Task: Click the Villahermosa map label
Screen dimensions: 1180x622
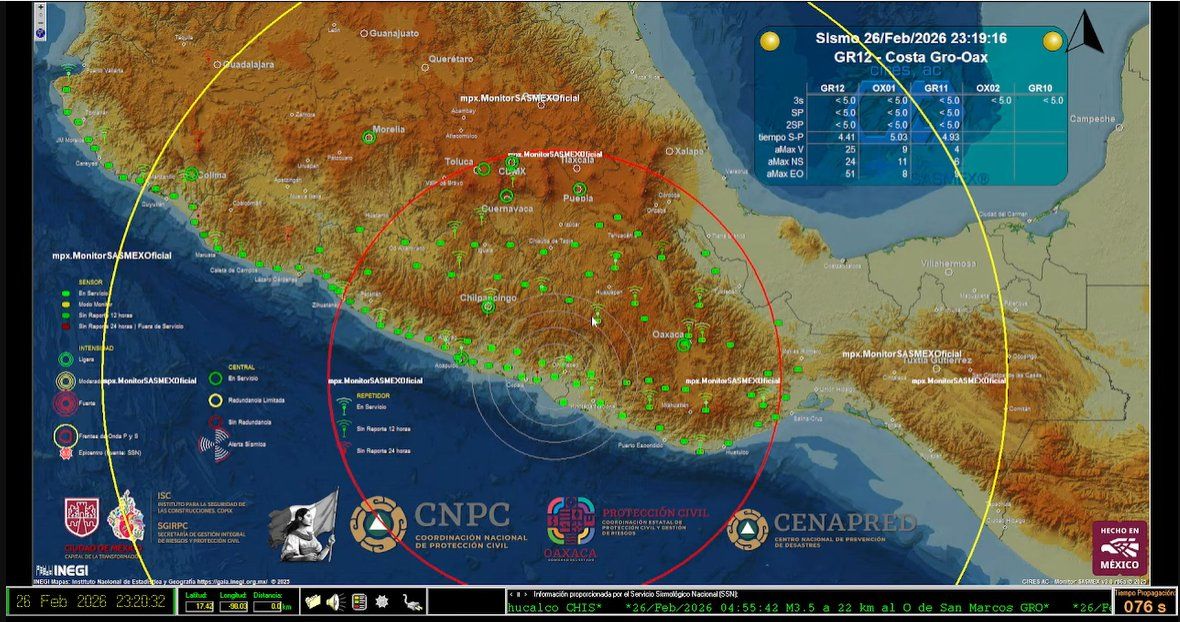Action: (949, 264)
